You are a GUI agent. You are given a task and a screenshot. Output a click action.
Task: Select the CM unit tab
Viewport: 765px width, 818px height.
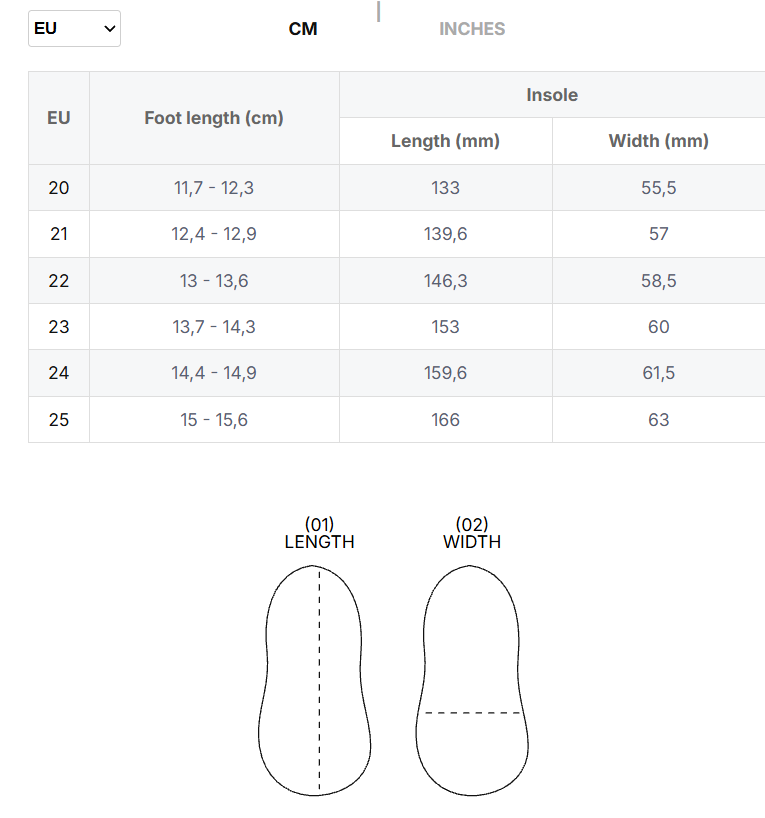[303, 29]
